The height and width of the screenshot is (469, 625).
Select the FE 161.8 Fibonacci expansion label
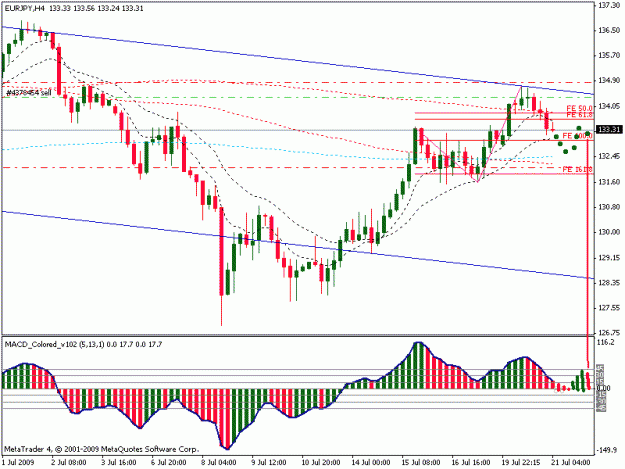[578, 169]
